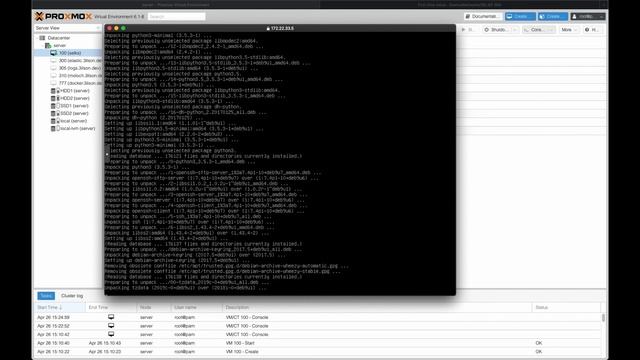Sort by the Description column header
Viewport: 640px width, 360px height.
(378, 307)
